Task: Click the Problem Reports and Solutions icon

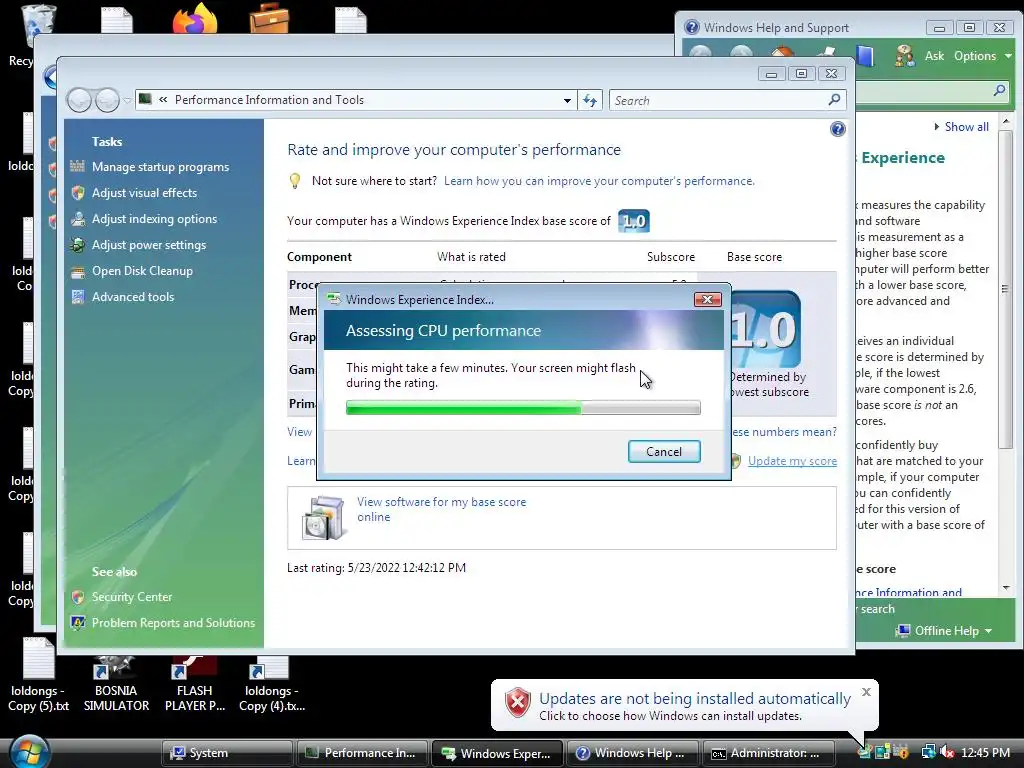Action: coord(78,623)
